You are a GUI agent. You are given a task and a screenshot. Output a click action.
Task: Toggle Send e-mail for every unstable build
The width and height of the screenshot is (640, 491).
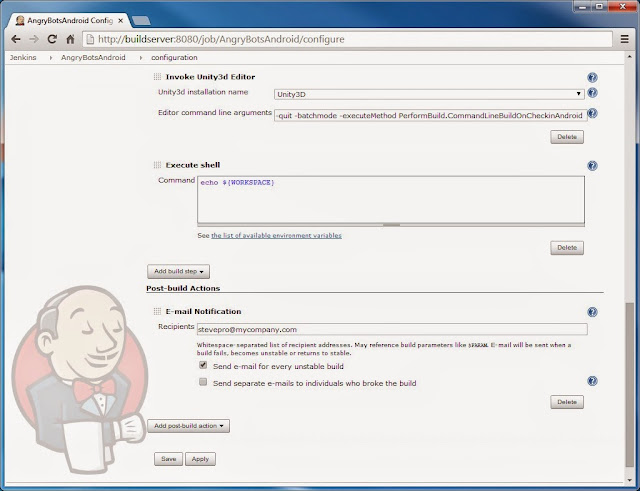tap(203, 365)
